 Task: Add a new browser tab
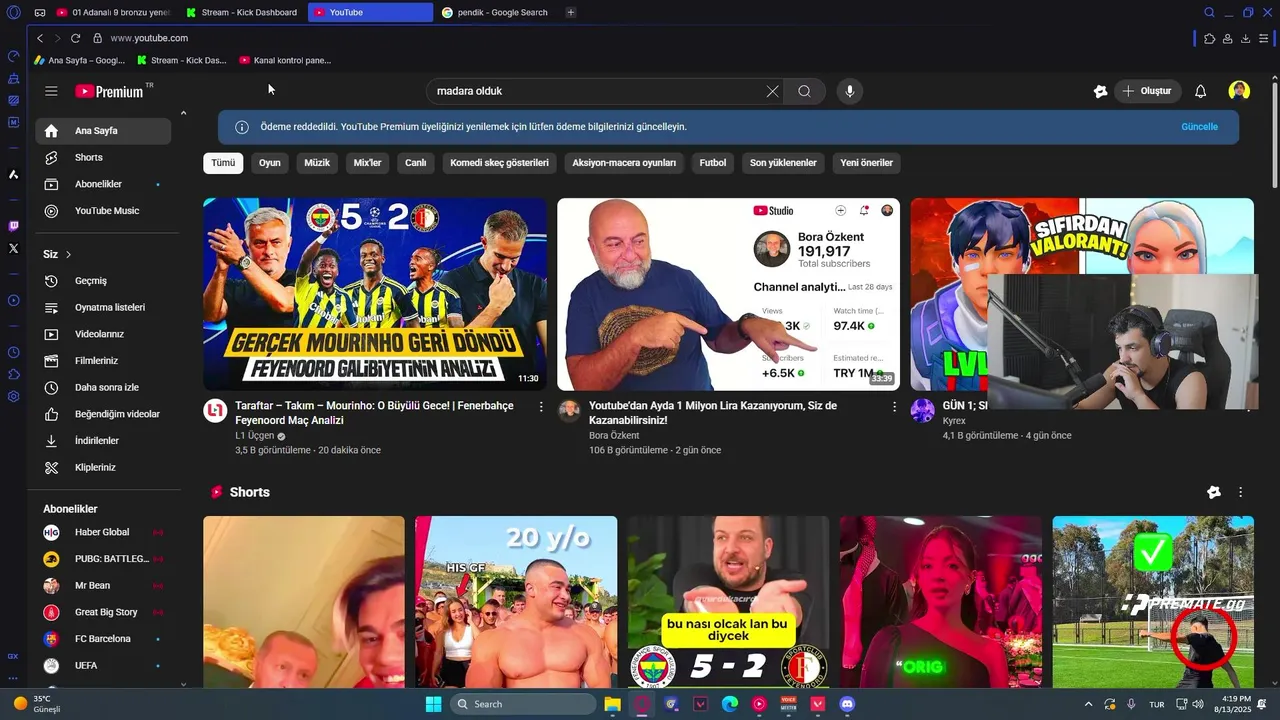[570, 12]
